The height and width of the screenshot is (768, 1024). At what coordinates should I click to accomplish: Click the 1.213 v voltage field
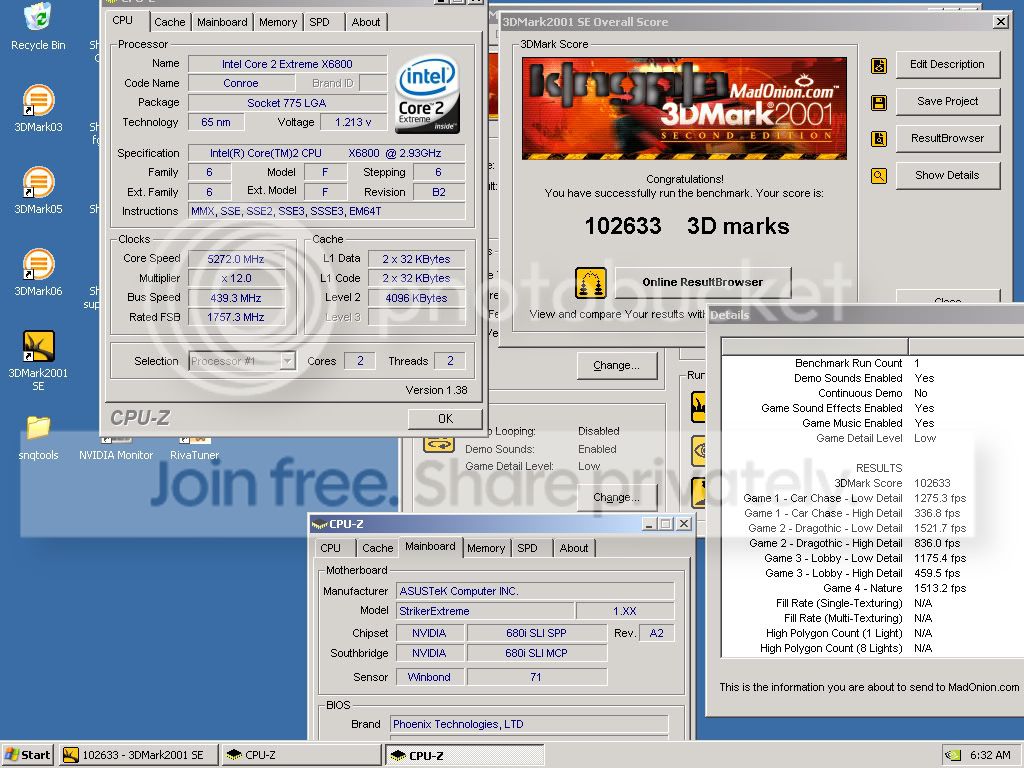353,122
